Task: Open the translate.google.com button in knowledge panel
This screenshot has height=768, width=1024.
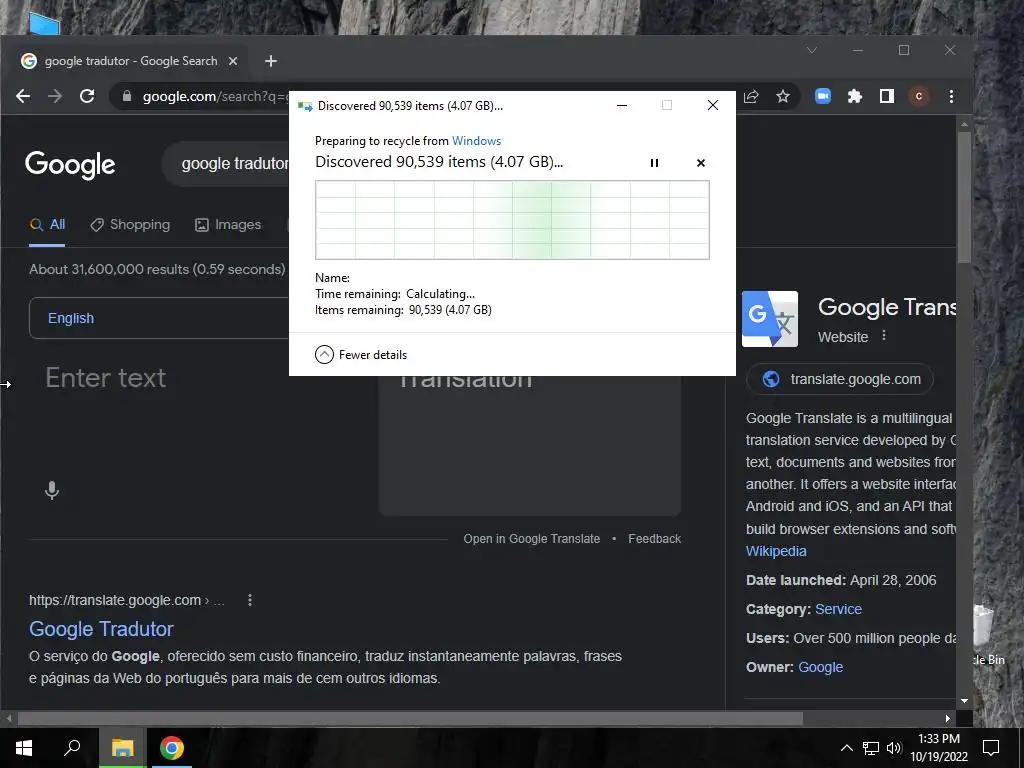Action: (840, 379)
